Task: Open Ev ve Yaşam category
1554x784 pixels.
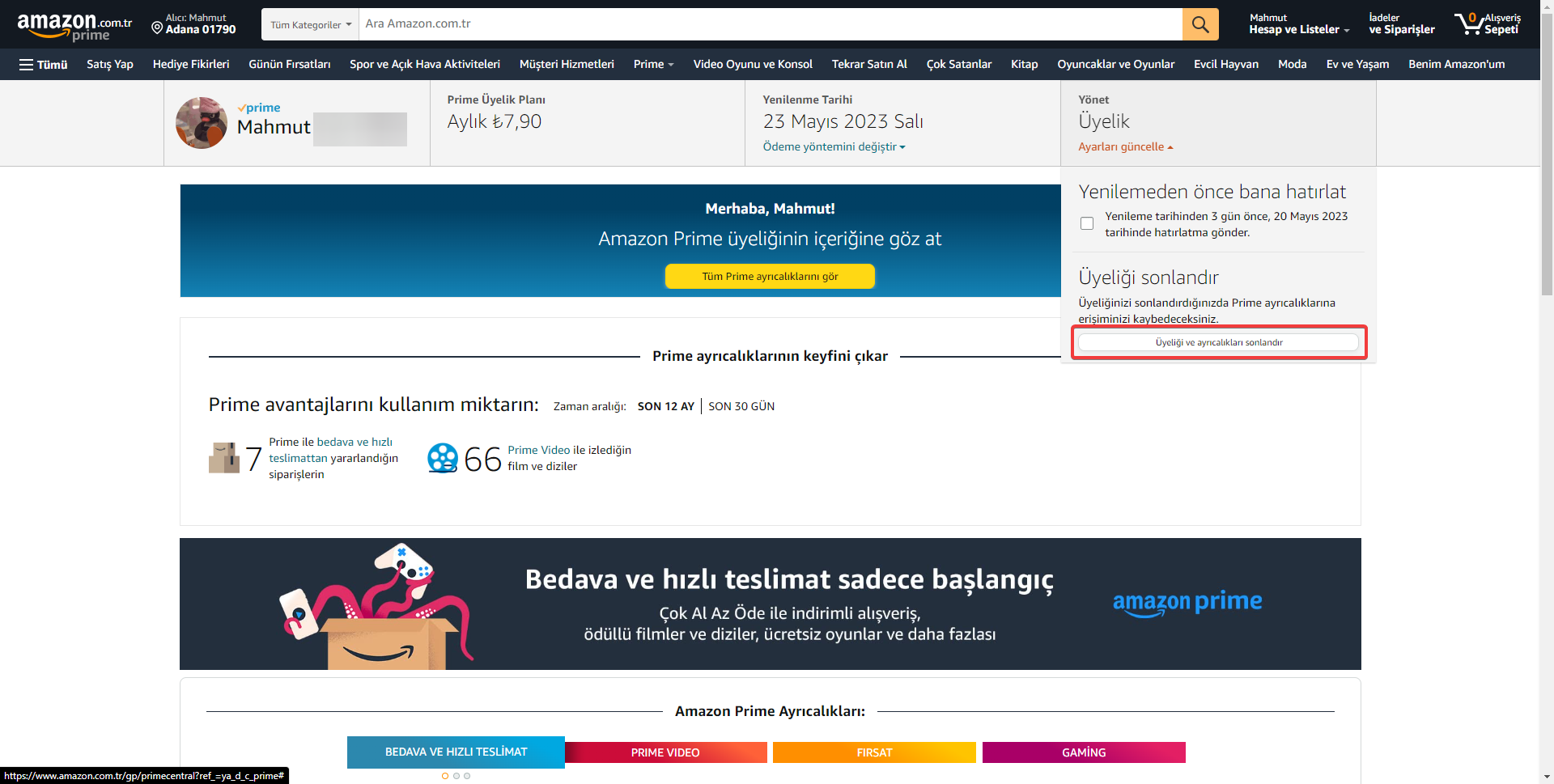Action: tap(1357, 65)
